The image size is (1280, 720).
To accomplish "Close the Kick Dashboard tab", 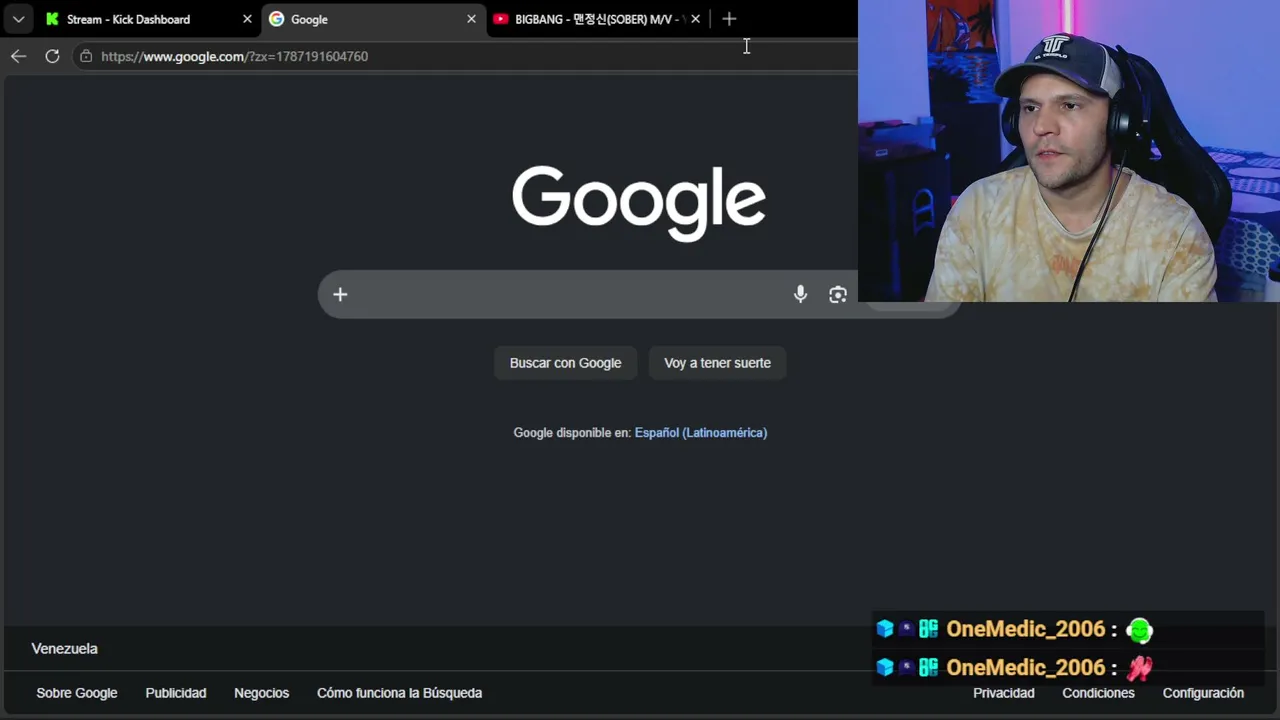I will 247,19.
